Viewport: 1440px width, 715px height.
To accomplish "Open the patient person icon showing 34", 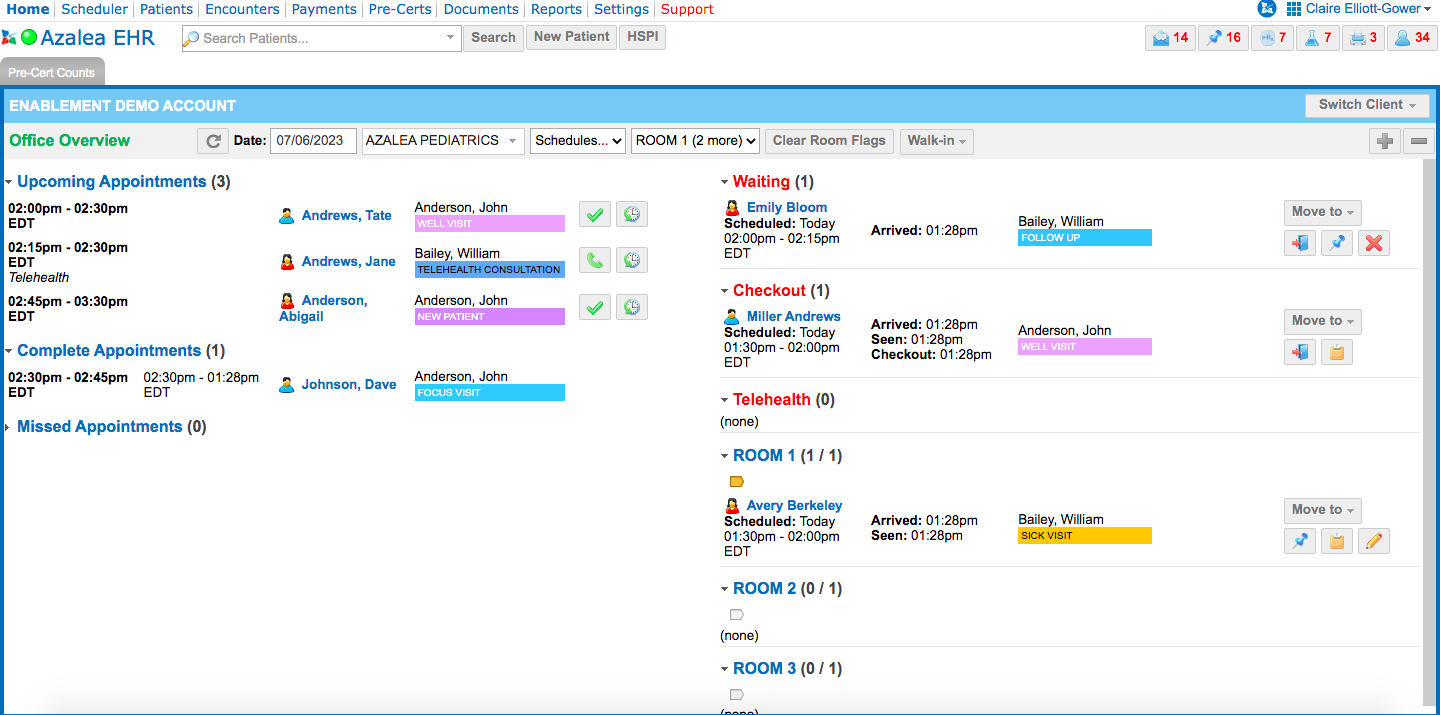I will 1412,38.
